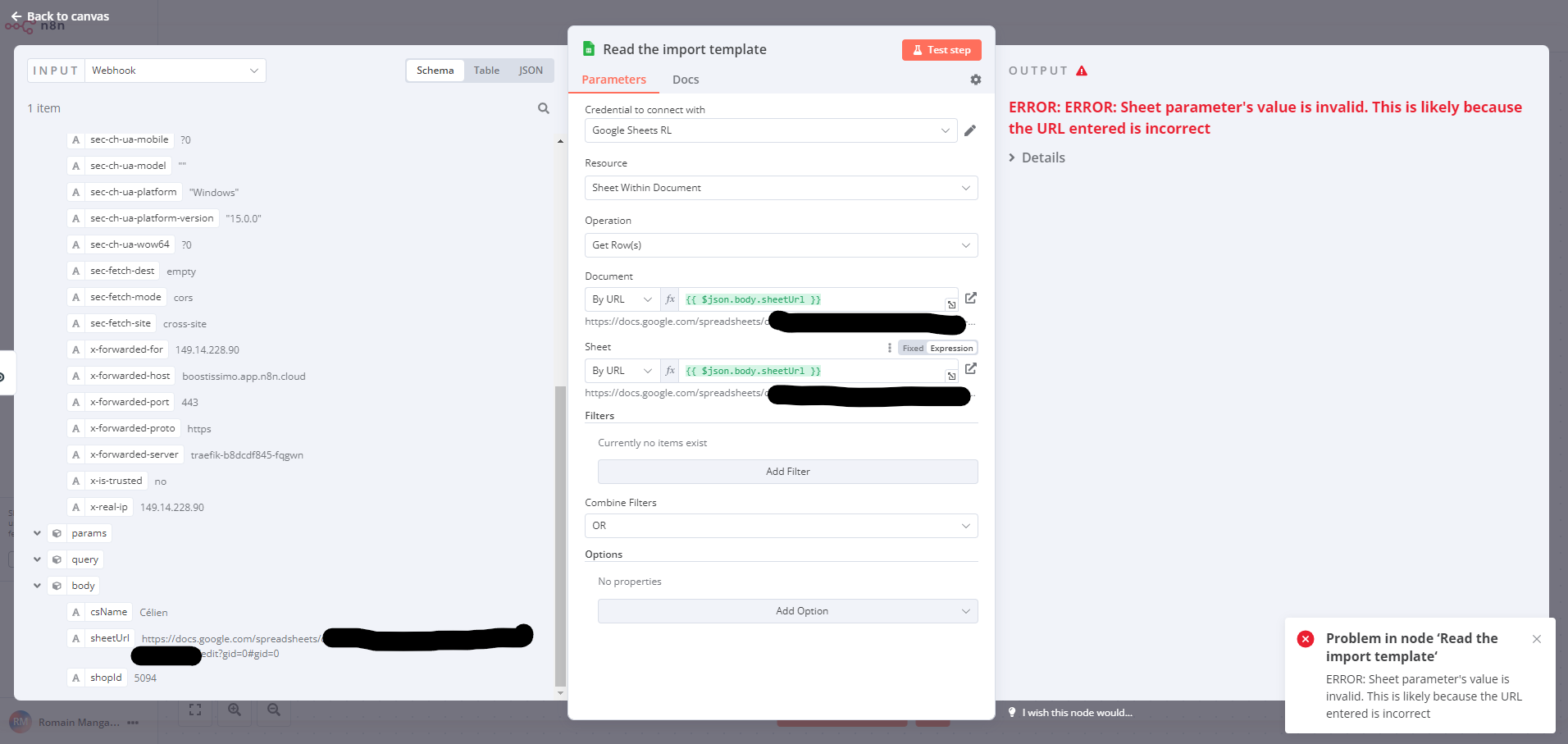
Task: Click the search icon in input panel
Action: (x=544, y=108)
